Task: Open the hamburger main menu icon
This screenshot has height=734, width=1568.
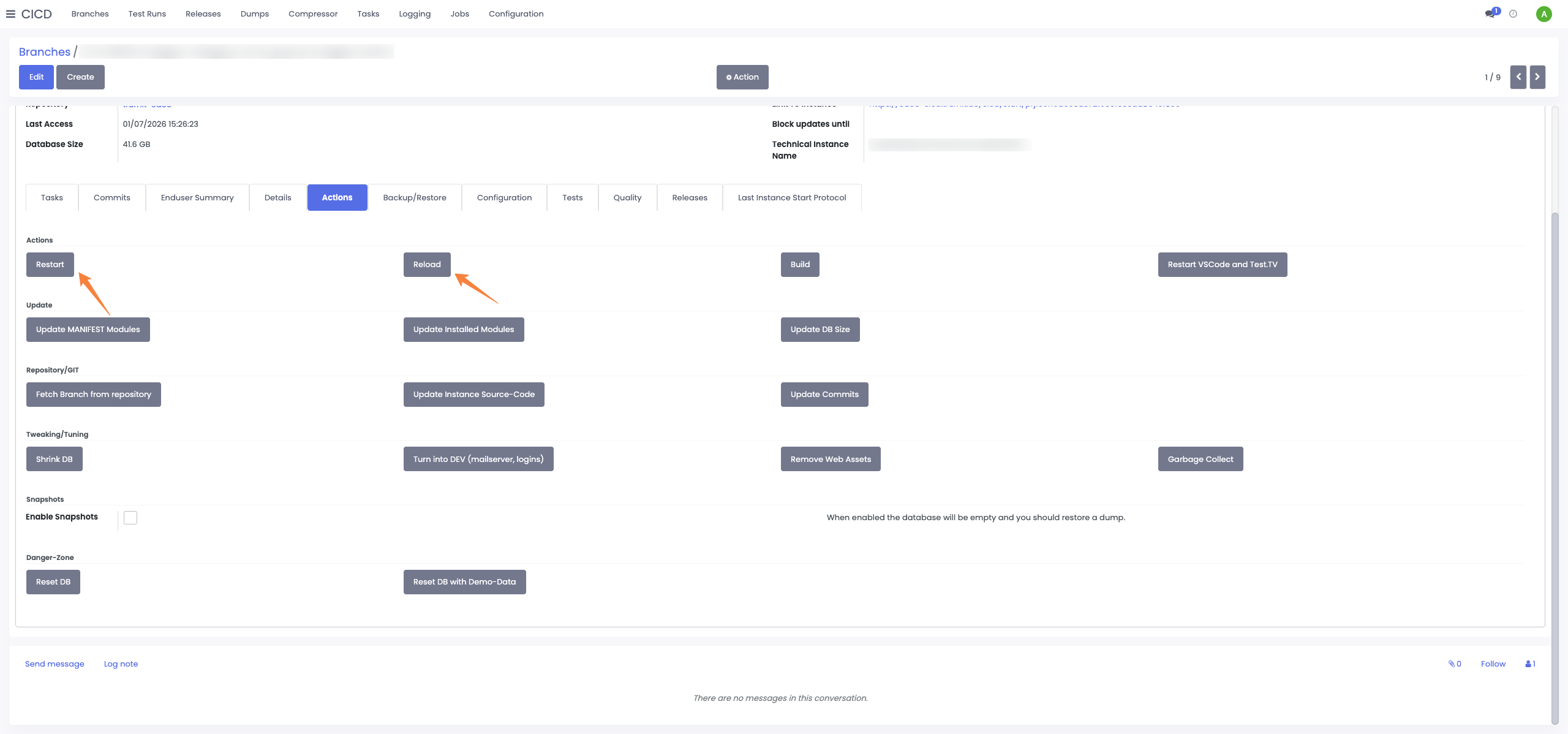Action: 10,14
